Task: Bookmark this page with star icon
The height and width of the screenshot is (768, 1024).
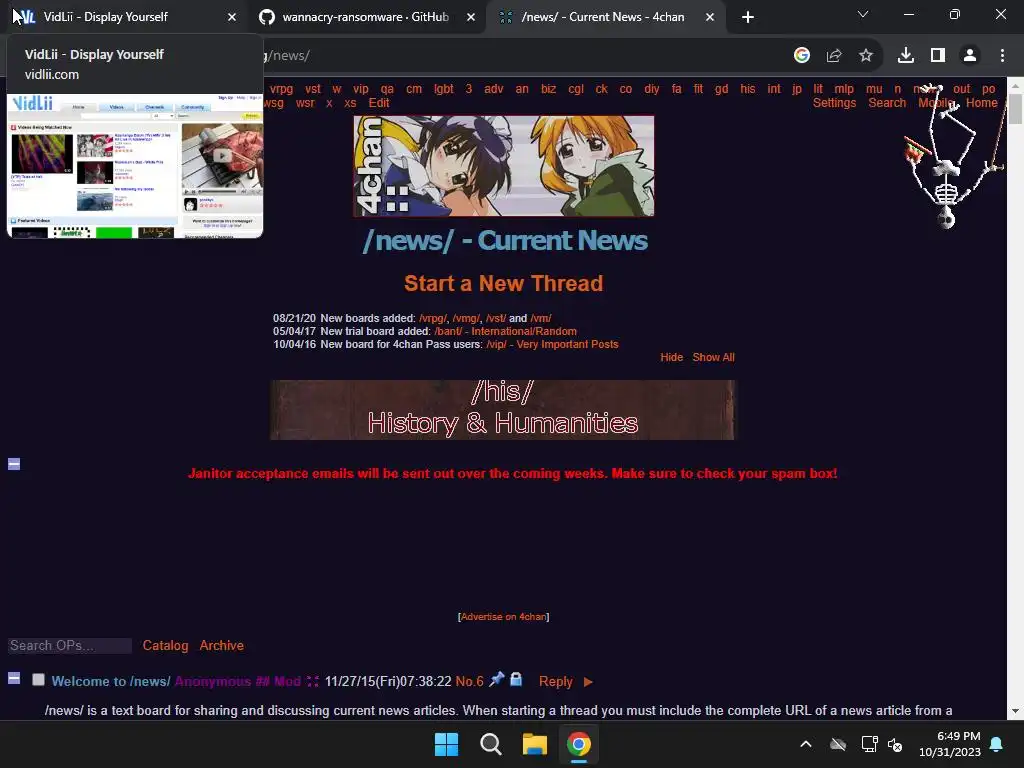Action: [865, 56]
